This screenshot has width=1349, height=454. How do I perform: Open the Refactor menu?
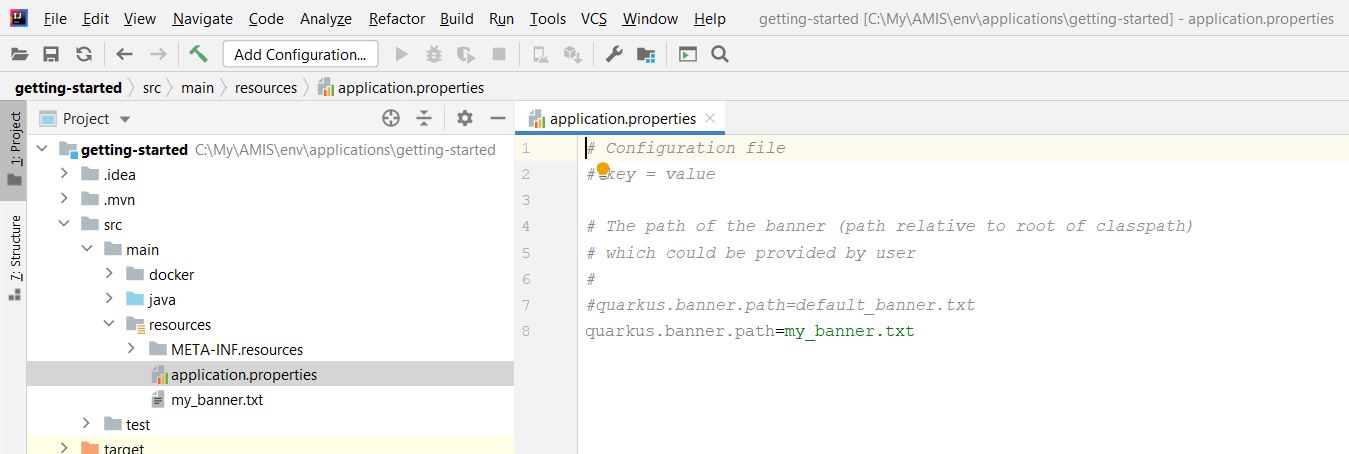pyautogui.click(x=397, y=19)
